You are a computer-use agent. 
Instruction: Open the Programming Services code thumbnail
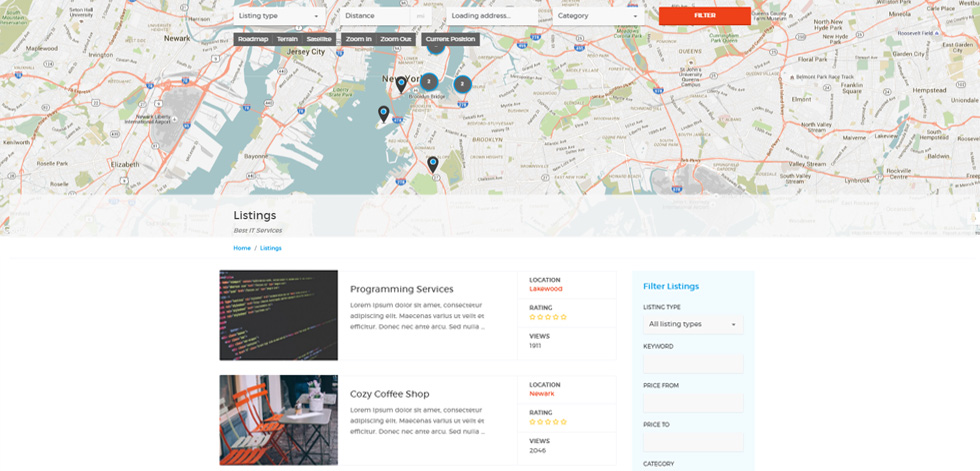pos(279,315)
